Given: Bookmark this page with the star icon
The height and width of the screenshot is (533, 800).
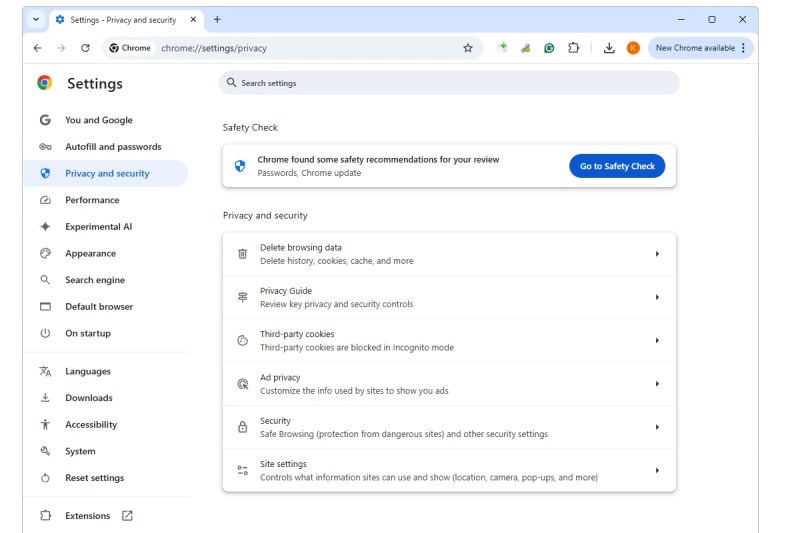Looking at the screenshot, I should (468, 48).
